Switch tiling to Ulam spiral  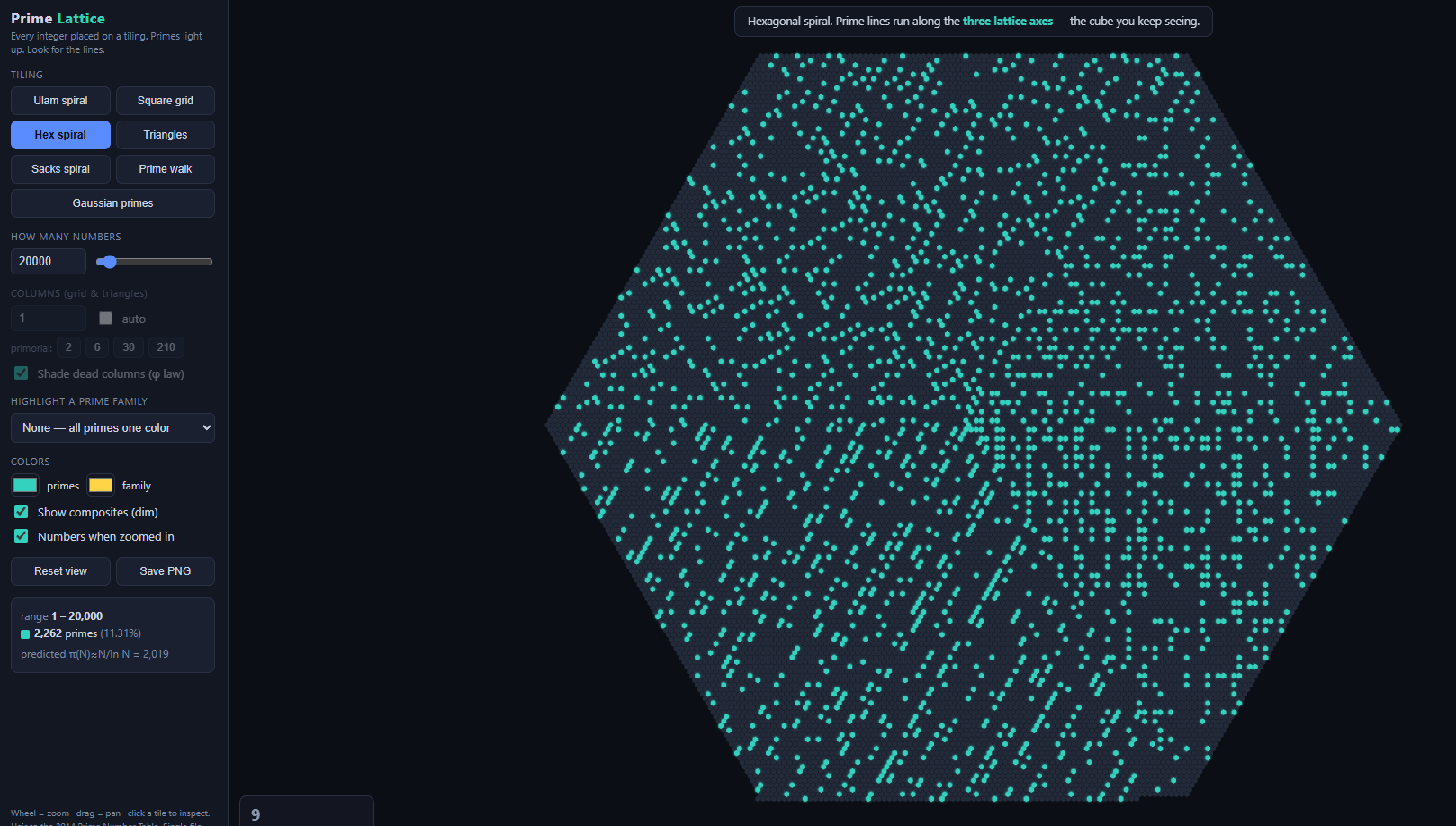tap(60, 101)
